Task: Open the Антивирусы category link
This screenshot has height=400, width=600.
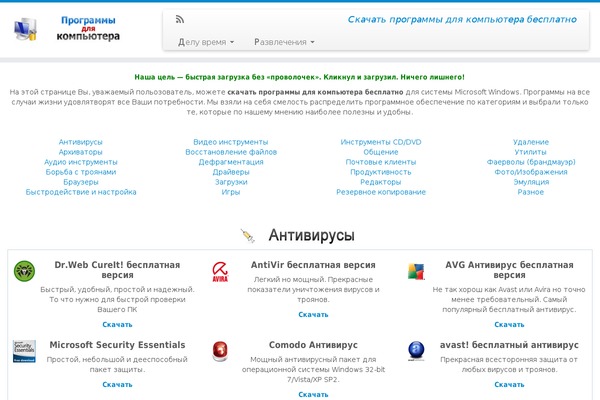Action: point(81,142)
